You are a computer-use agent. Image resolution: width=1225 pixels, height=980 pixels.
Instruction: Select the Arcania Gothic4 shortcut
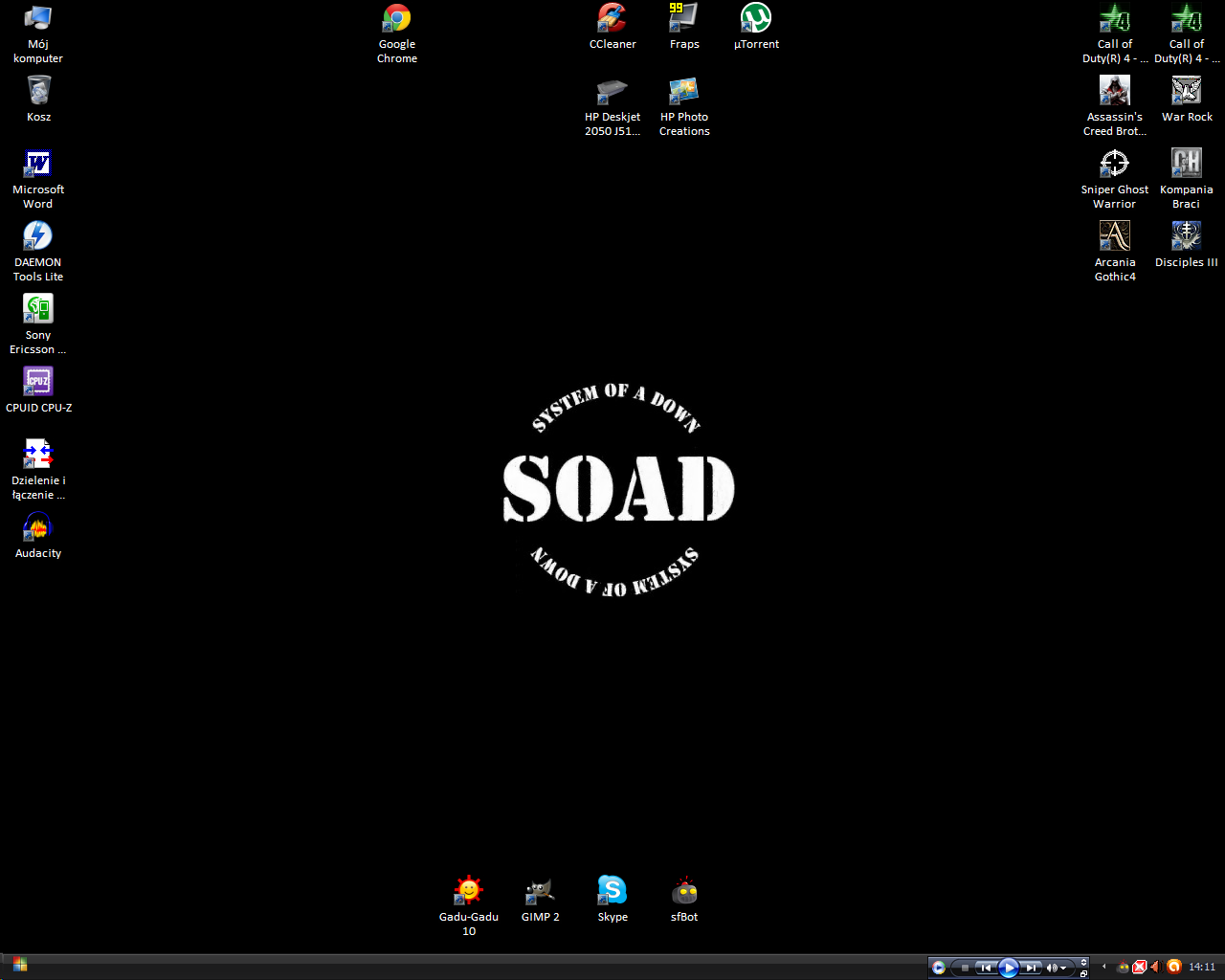pos(1115,252)
